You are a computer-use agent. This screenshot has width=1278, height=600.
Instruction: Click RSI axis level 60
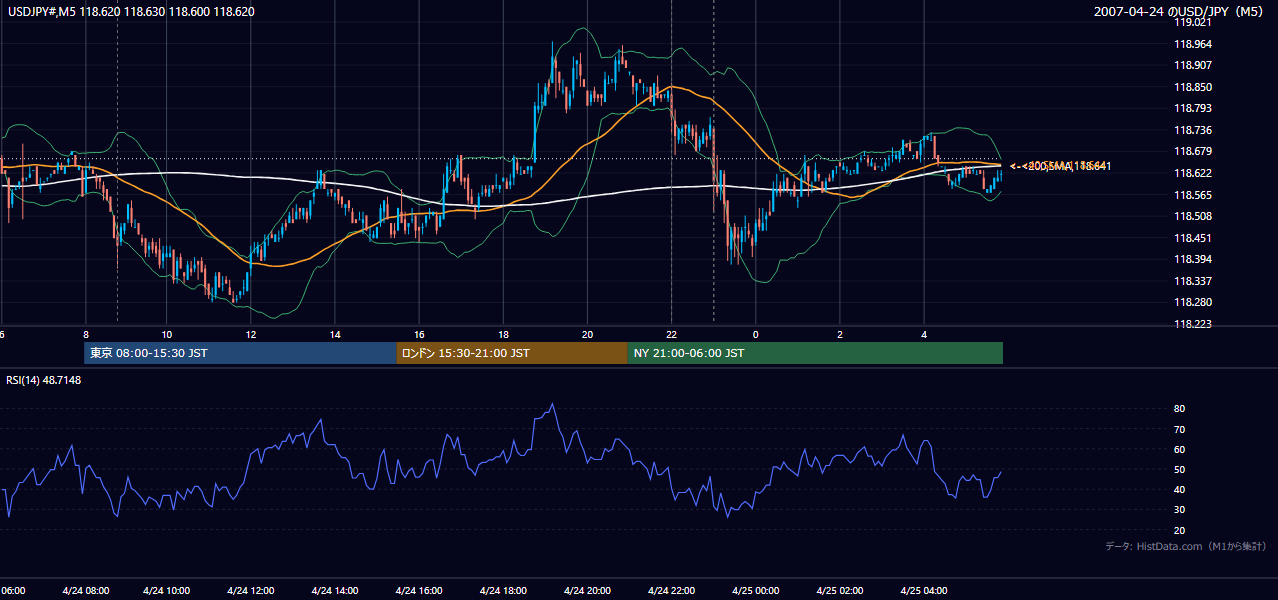[1180, 449]
